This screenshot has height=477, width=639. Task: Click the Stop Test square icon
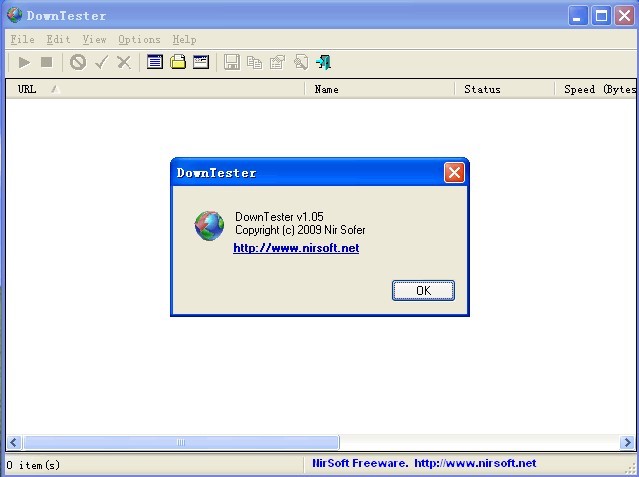(x=46, y=62)
